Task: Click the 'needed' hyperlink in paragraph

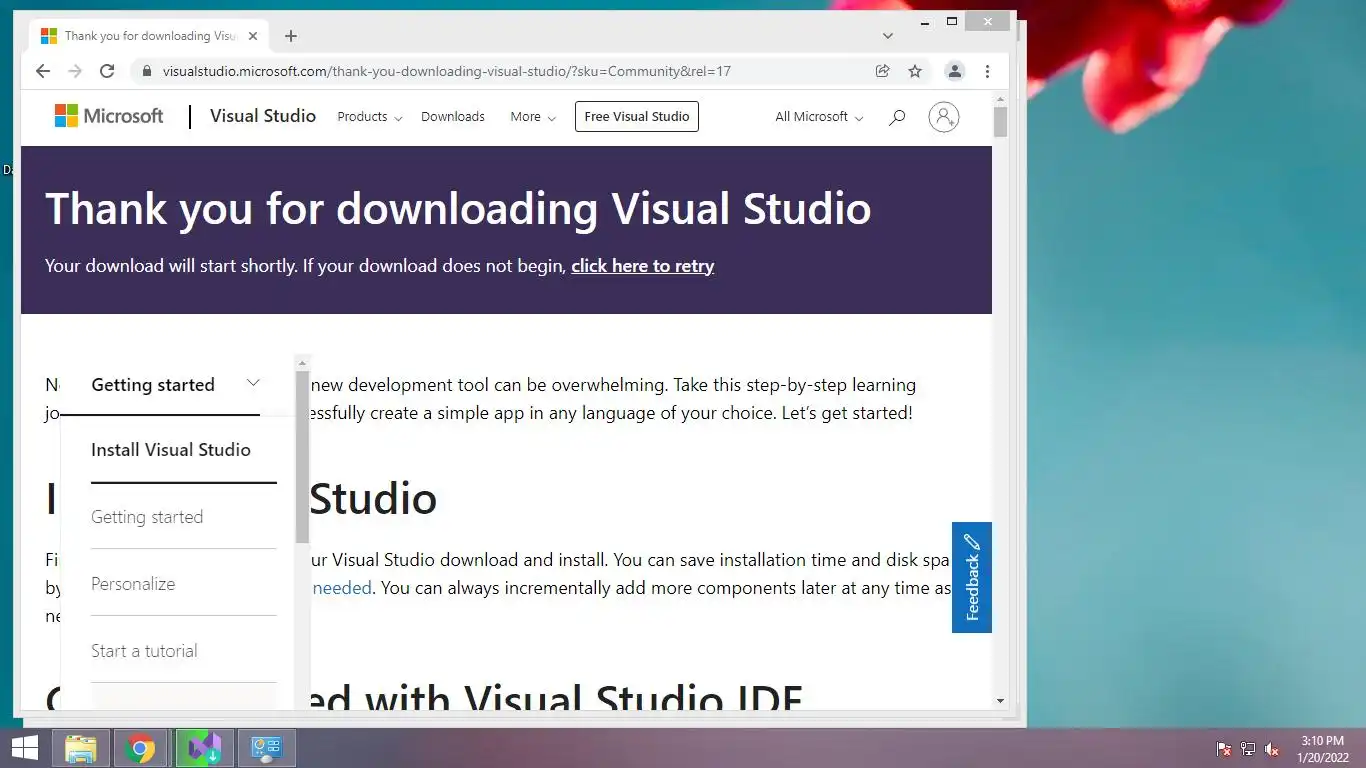Action: point(342,588)
